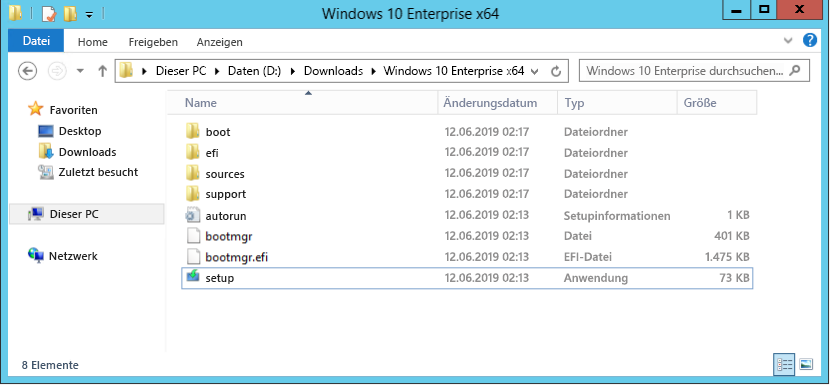Image resolution: width=832 pixels, height=386 pixels.
Task: Go back with the back arrow
Action: (28, 71)
